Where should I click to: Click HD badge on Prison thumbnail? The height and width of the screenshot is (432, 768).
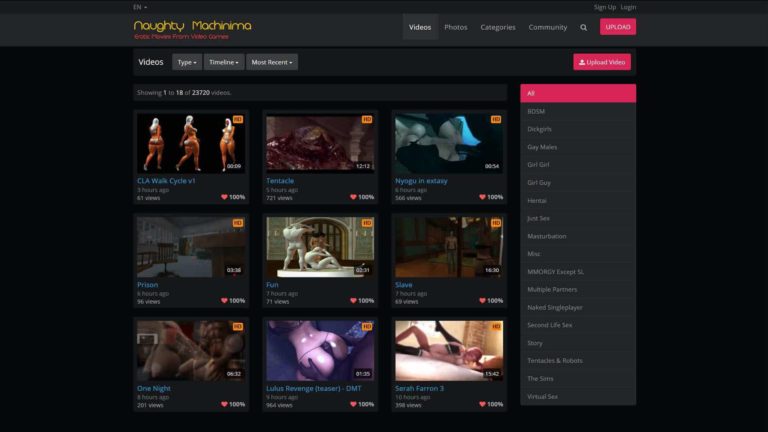point(238,223)
